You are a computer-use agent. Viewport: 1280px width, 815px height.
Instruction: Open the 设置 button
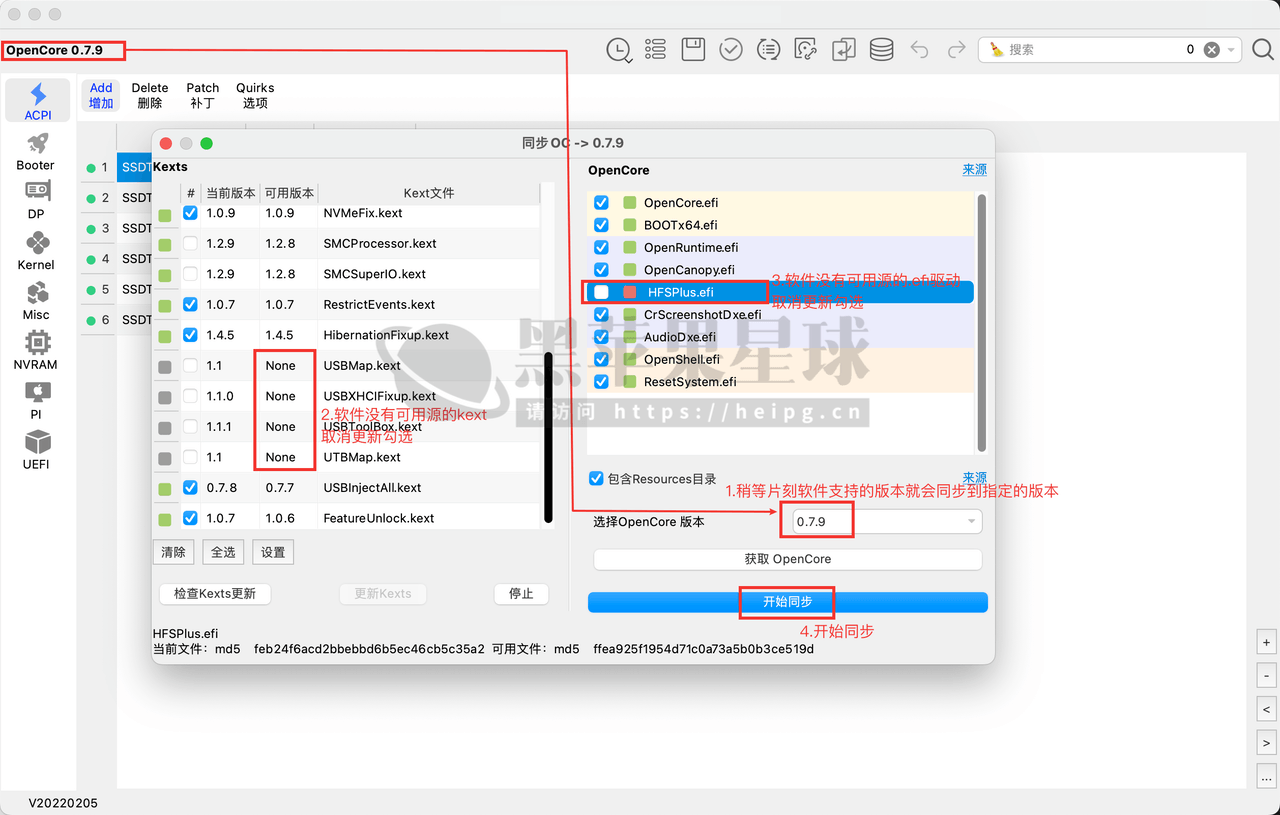tap(273, 552)
